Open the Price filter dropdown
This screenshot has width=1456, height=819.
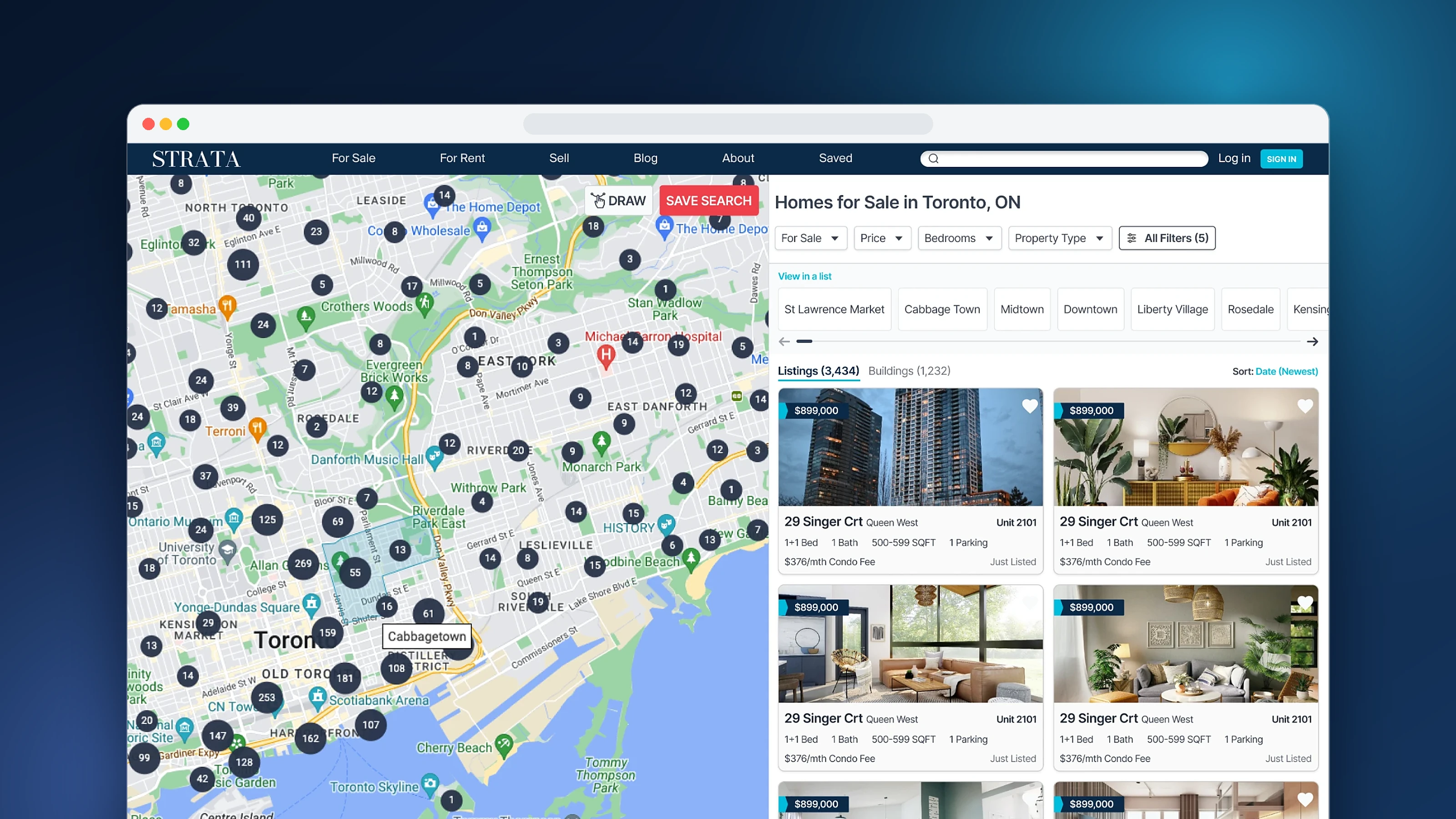pyautogui.click(x=882, y=238)
